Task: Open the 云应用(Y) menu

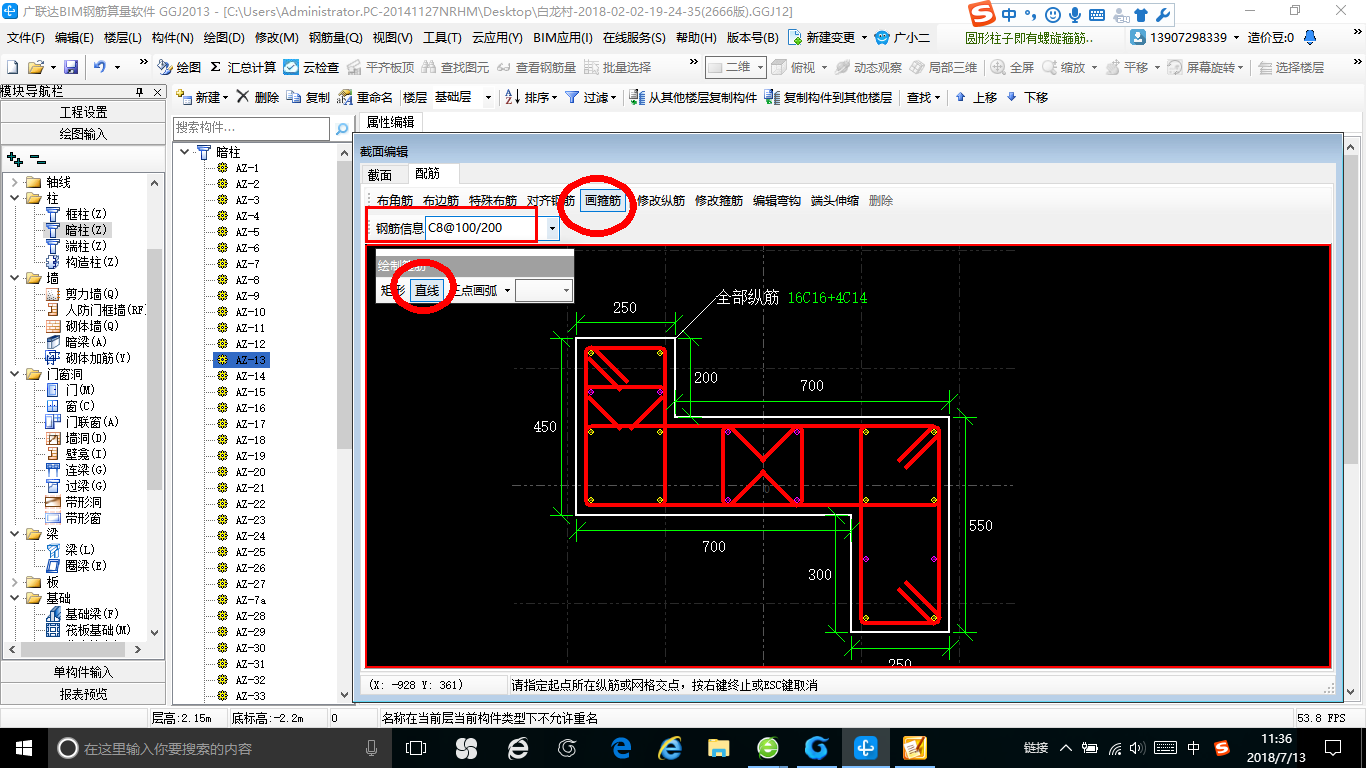Action: [497, 37]
